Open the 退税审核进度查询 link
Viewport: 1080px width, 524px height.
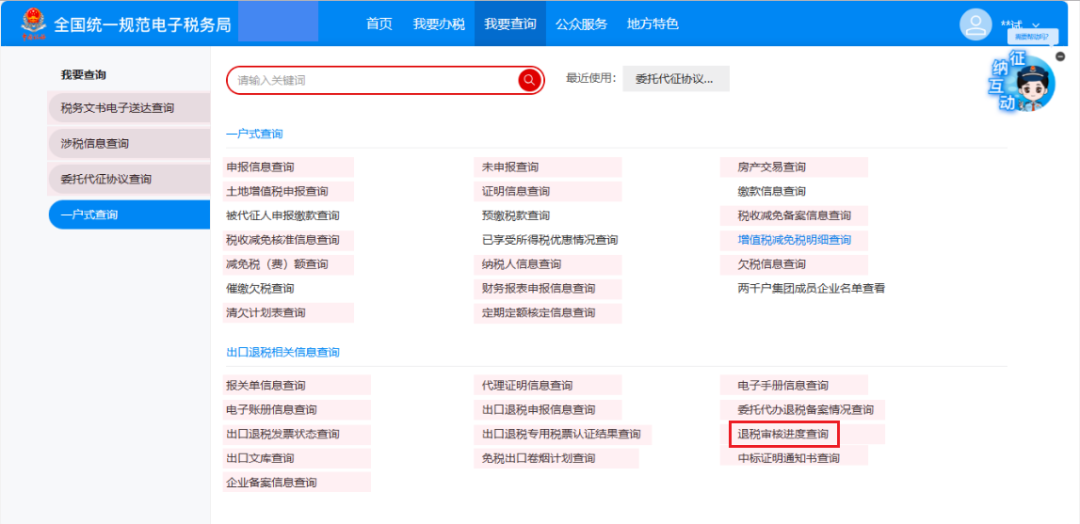[x=783, y=434]
